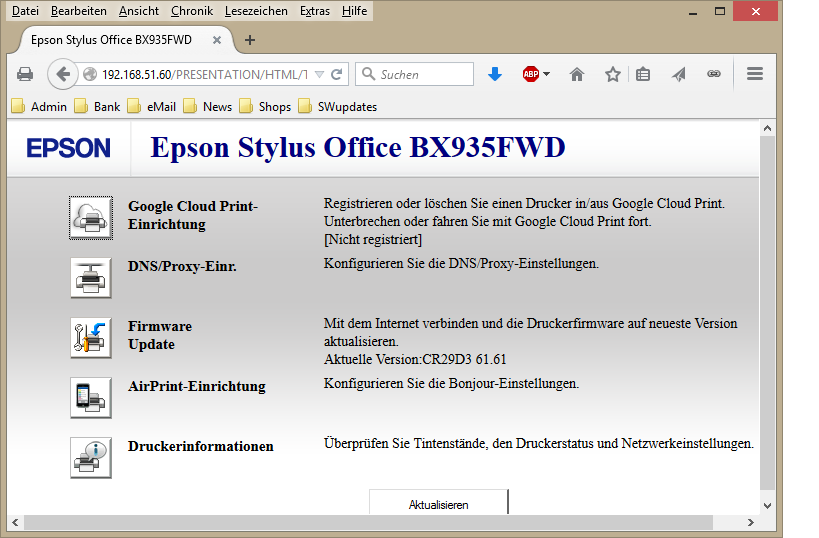Click the Adblock Plus ABP icon

pos(531,74)
